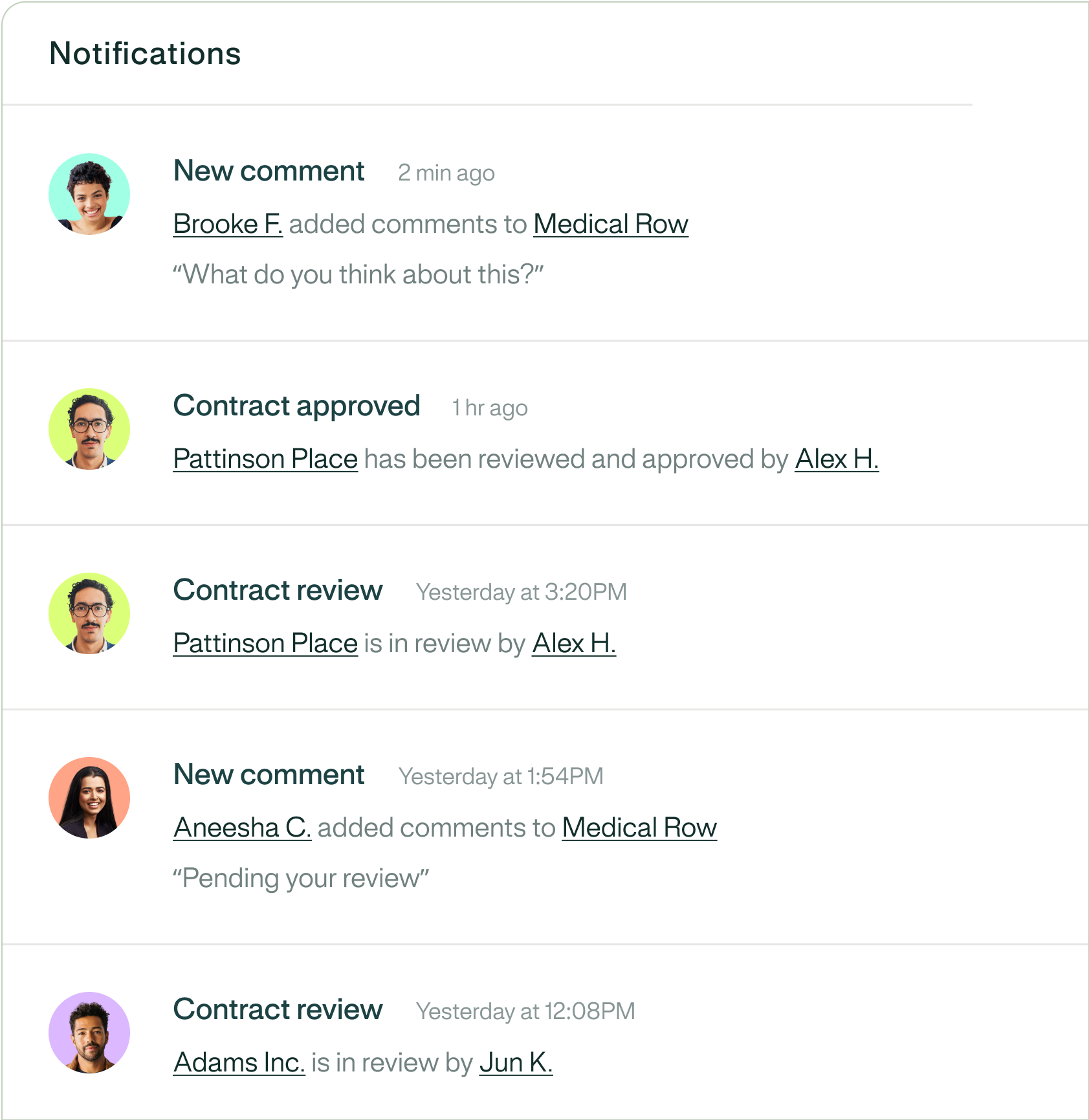
Task: Open Aneesha's profile picture in the orange circle
Action: [x=89, y=798]
